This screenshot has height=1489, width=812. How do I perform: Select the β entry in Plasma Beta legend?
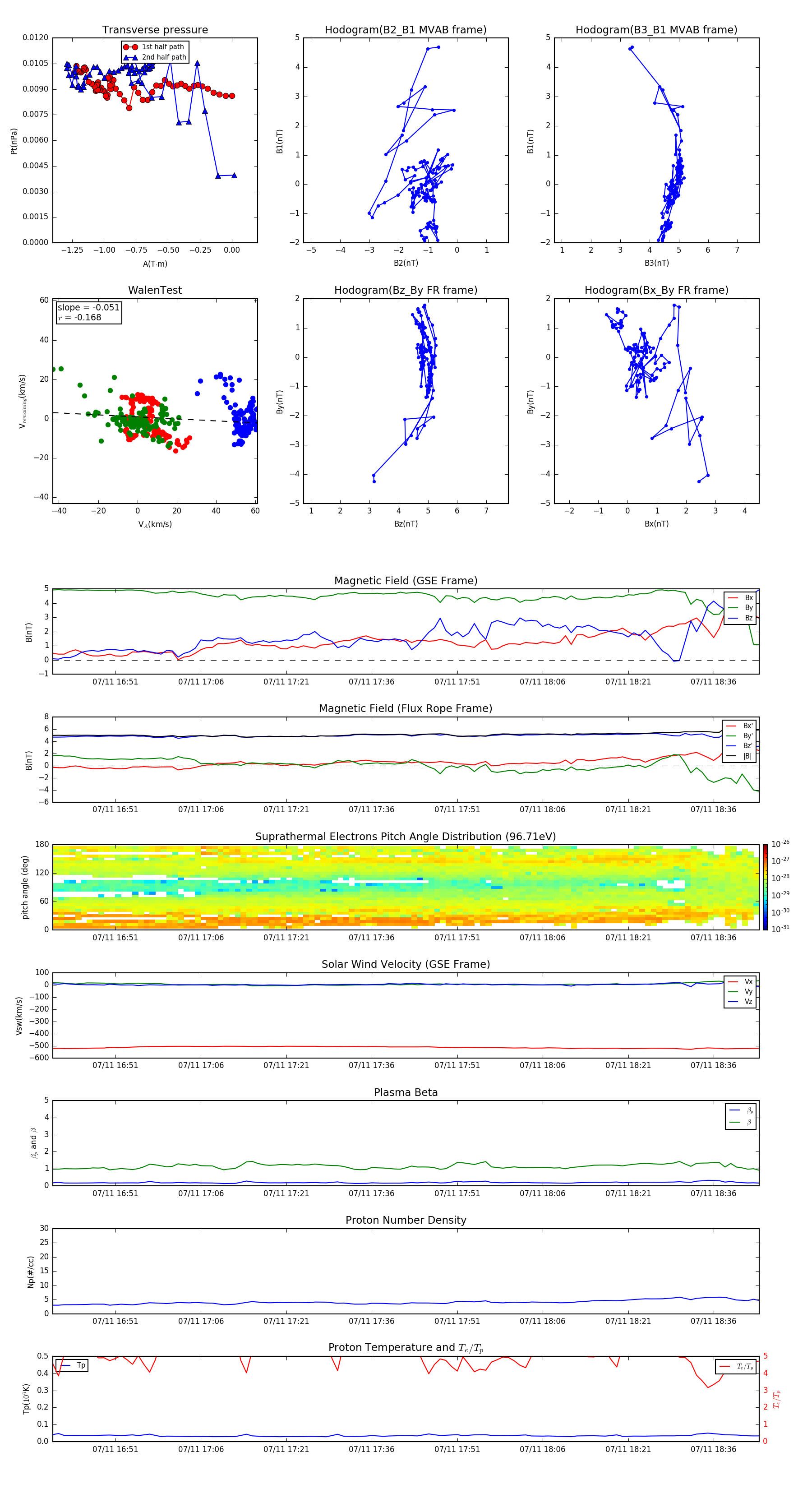point(742,1122)
